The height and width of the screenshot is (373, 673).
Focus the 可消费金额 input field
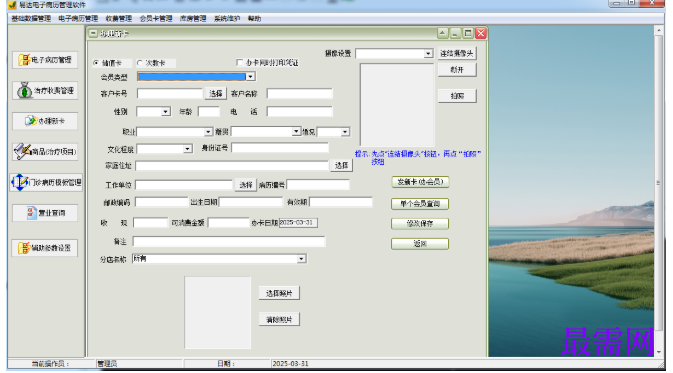[x=229, y=223]
